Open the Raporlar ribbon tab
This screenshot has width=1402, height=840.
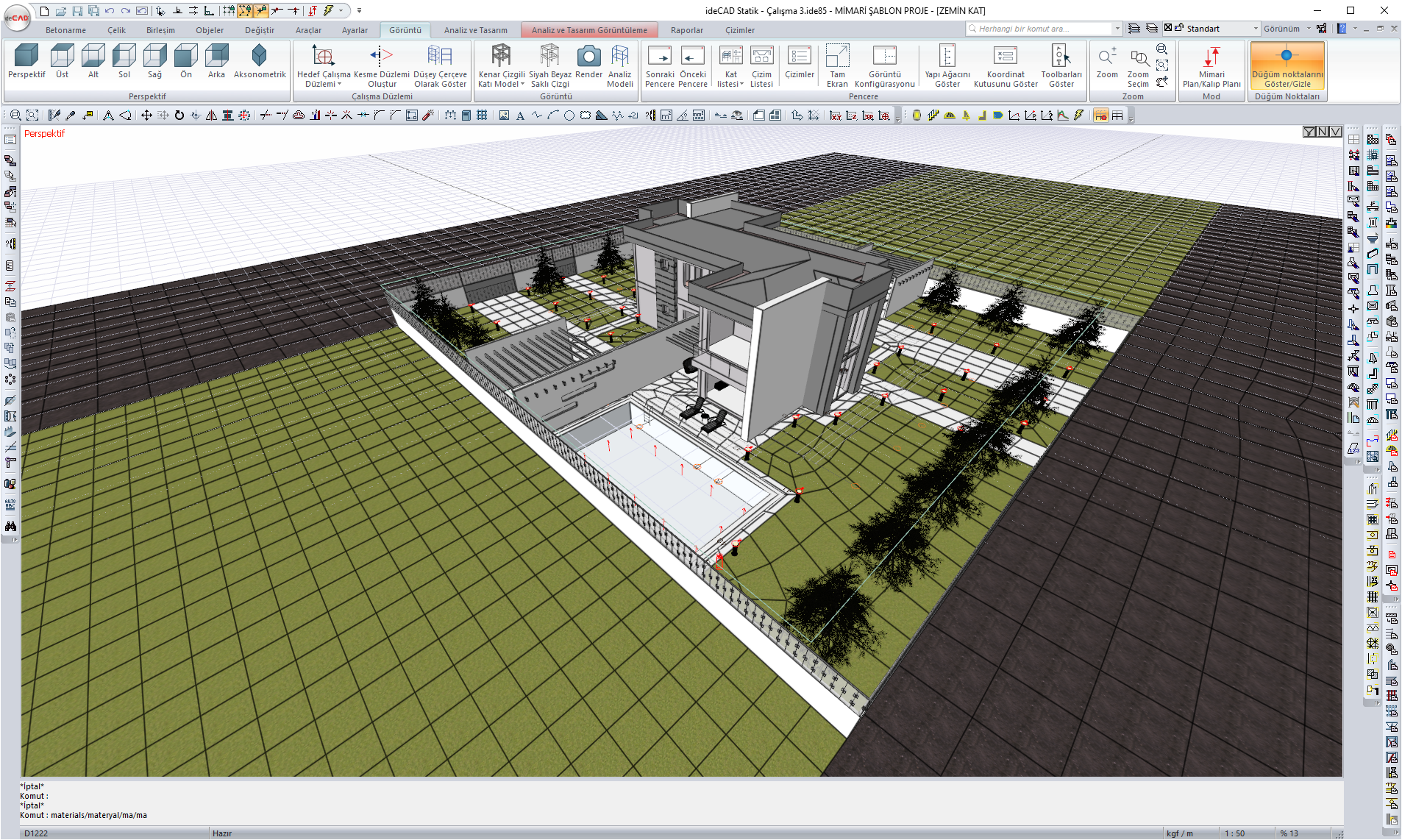(686, 30)
